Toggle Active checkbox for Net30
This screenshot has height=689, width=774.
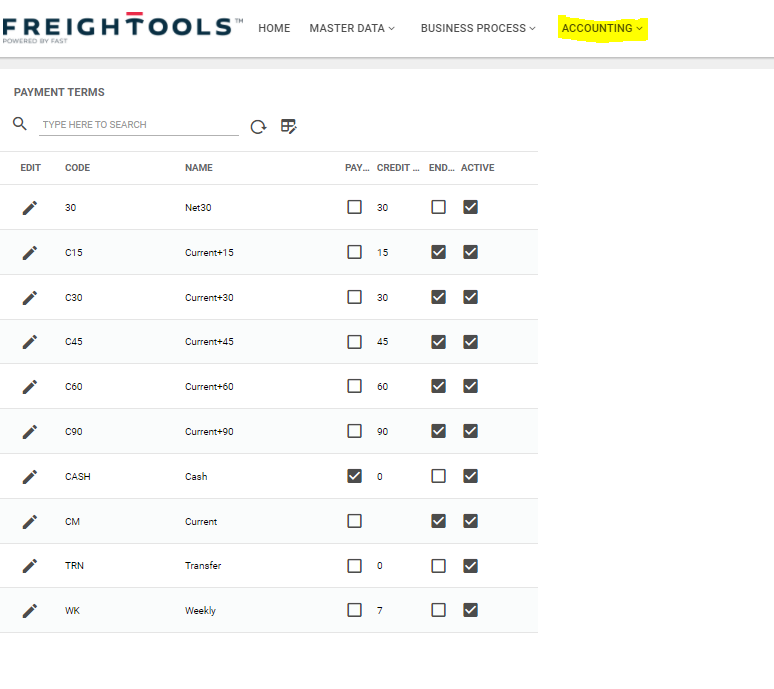click(470, 208)
